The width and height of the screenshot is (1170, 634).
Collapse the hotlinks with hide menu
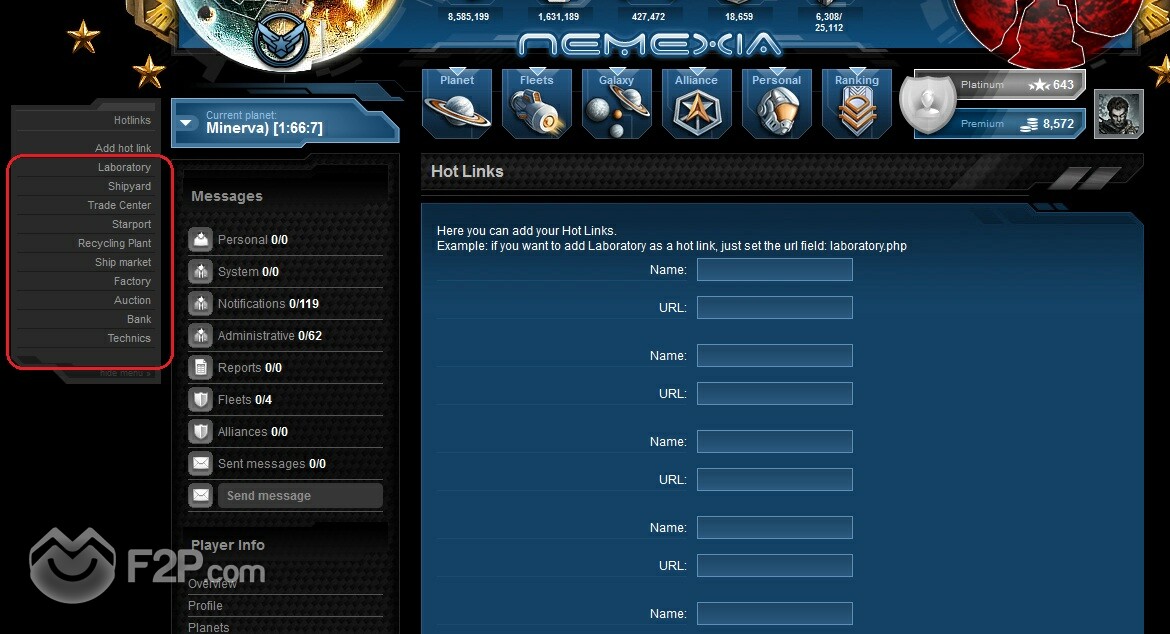click(x=125, y=373)
